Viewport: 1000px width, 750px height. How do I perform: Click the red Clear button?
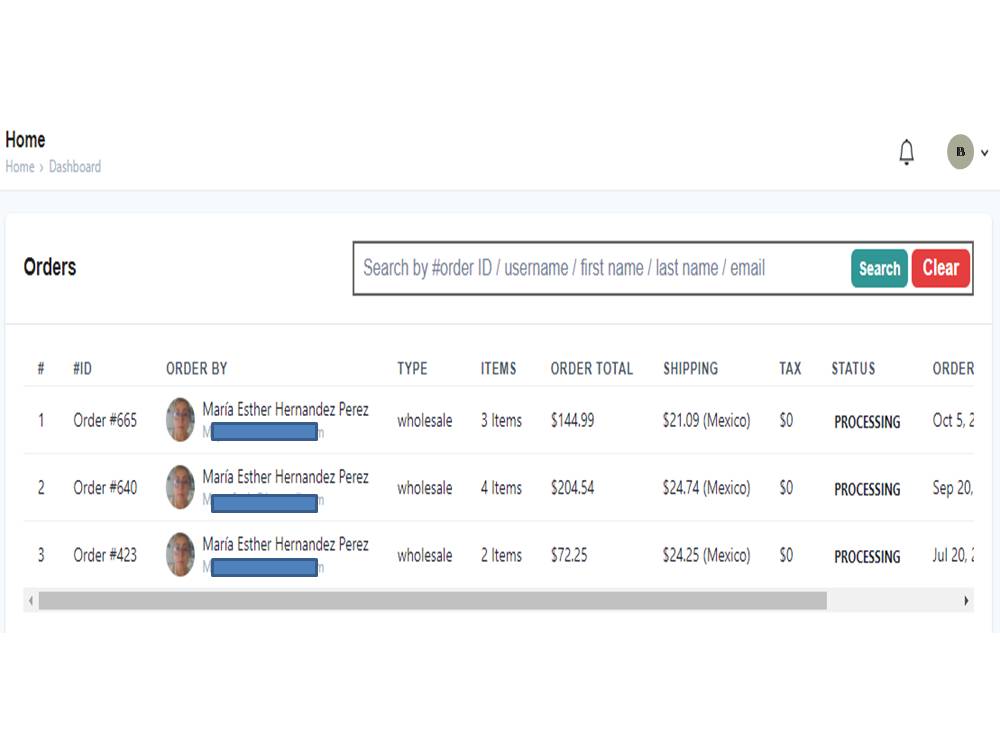point(941,268)
